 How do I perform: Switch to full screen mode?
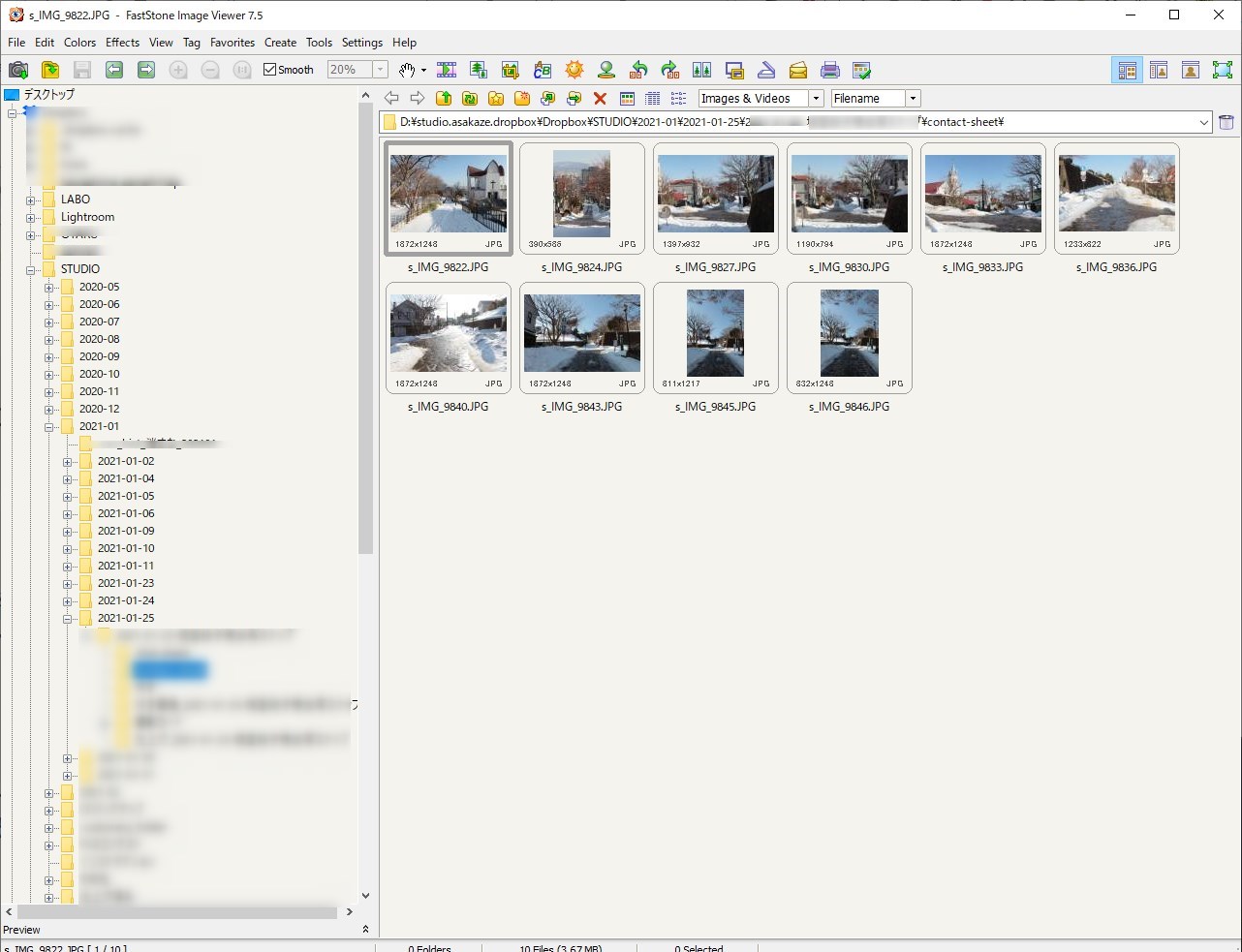1225,70
